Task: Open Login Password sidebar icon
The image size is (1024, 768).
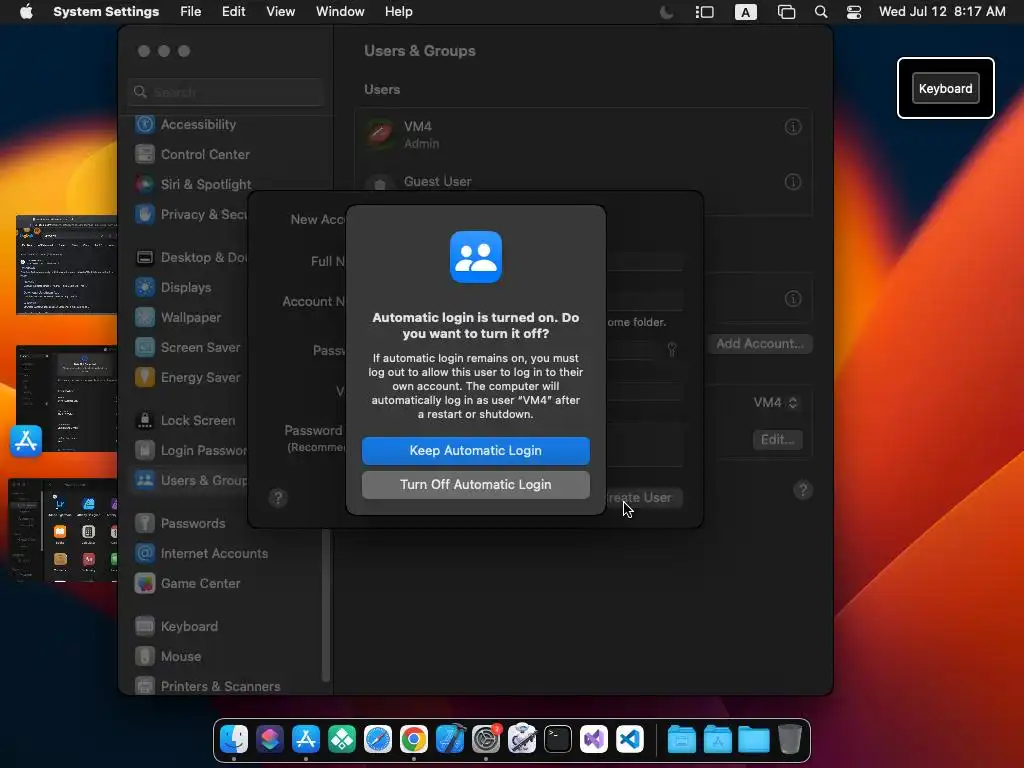Action: coord(145,451)
